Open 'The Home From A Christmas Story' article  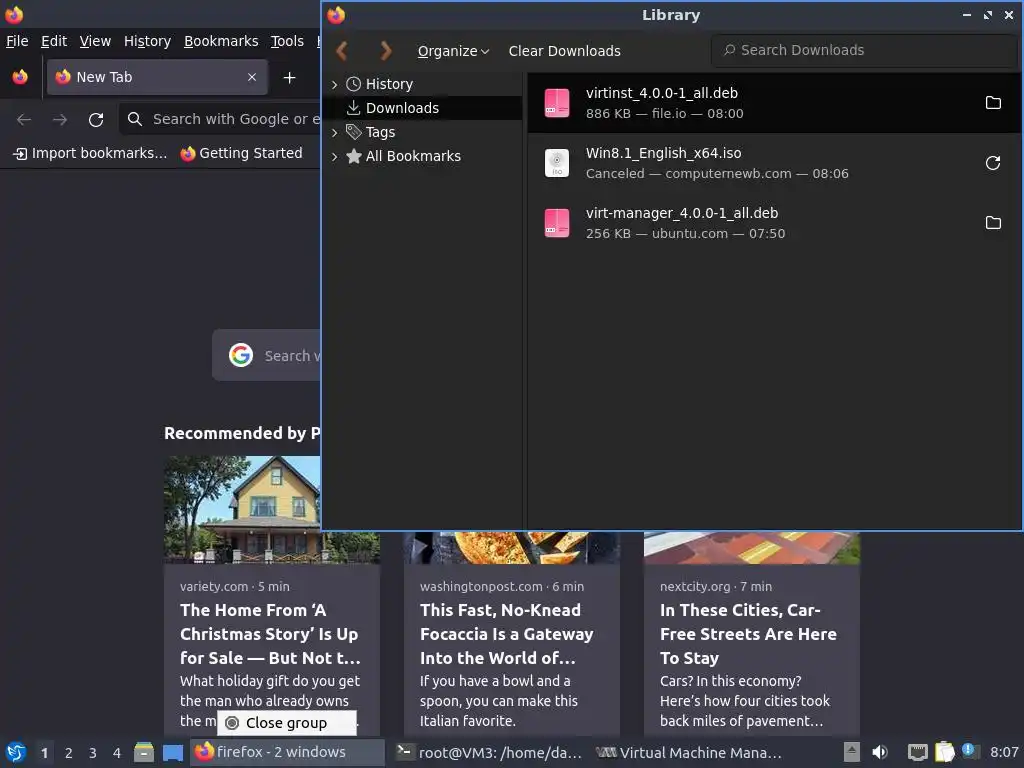(270, 633)
